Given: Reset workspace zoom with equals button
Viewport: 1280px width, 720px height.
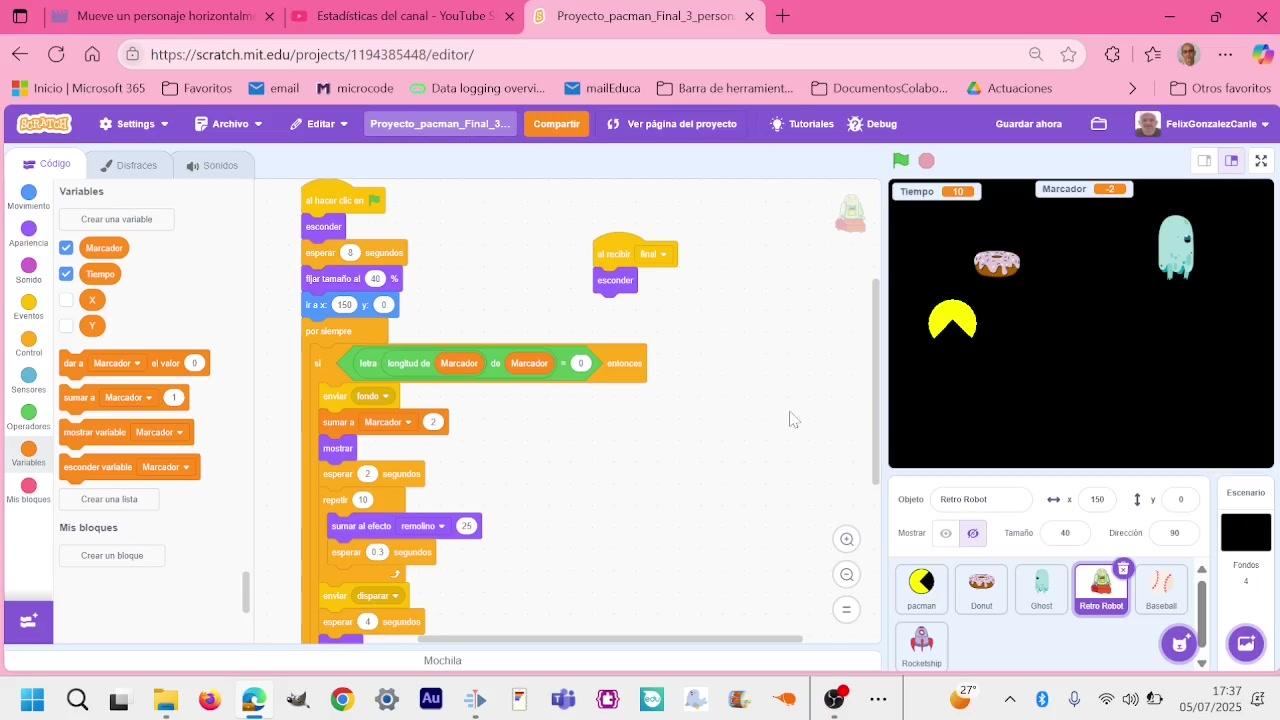Looking at the screenshot, I should (847, 609).
